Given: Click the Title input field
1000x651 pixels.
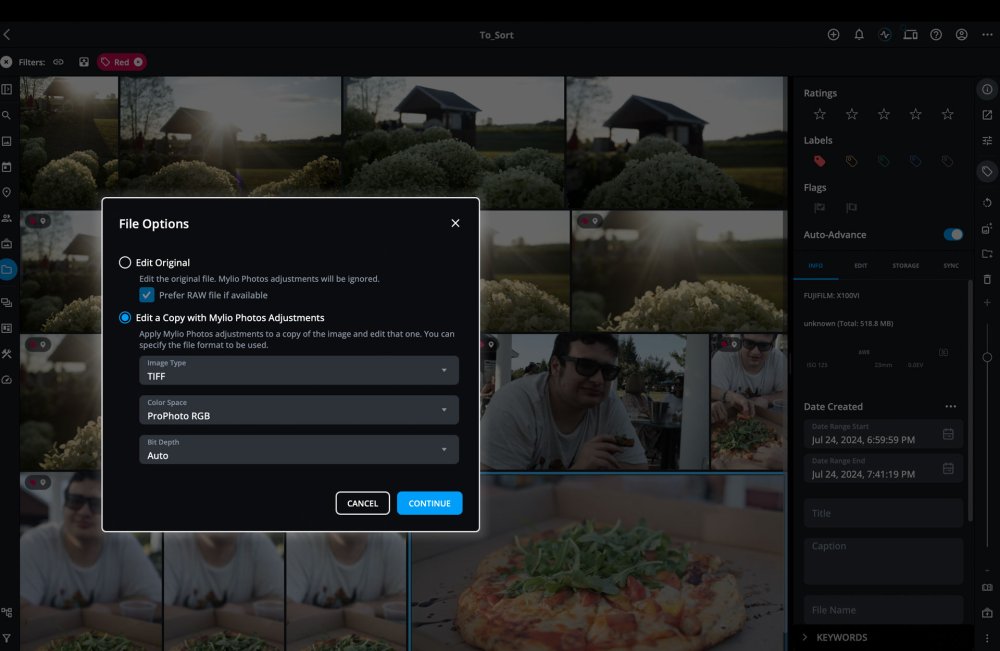Looking at the screenshot, I should [883, 513].
